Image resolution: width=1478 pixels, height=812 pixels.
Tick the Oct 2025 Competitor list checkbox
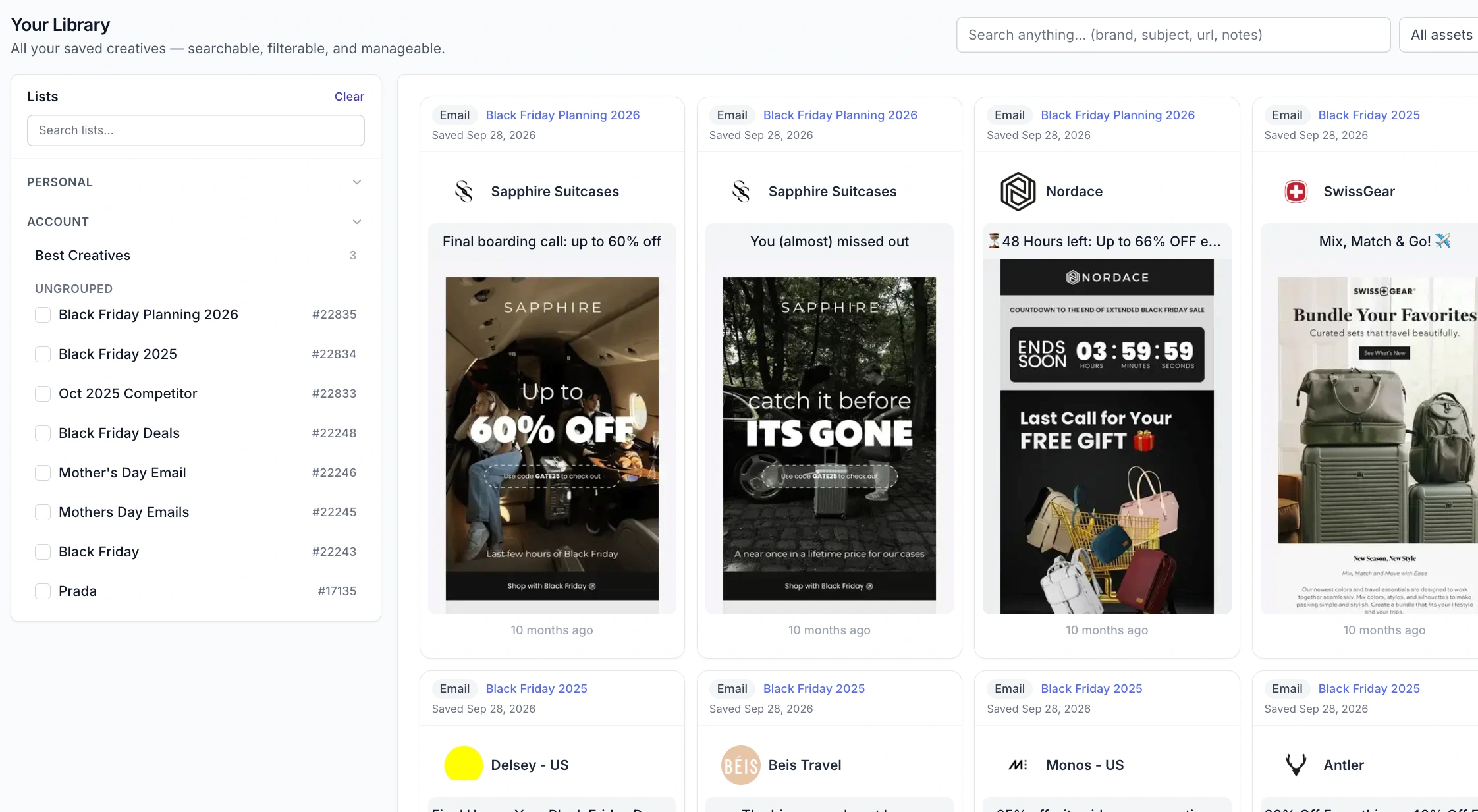[x=43, y=394]
